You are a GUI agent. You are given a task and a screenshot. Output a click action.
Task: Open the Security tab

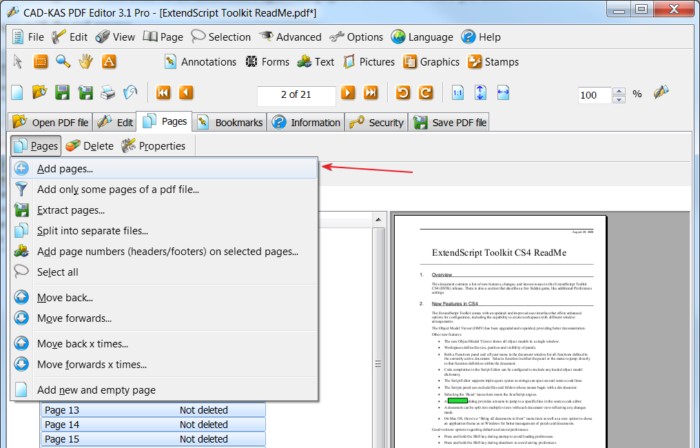[376, 122]
